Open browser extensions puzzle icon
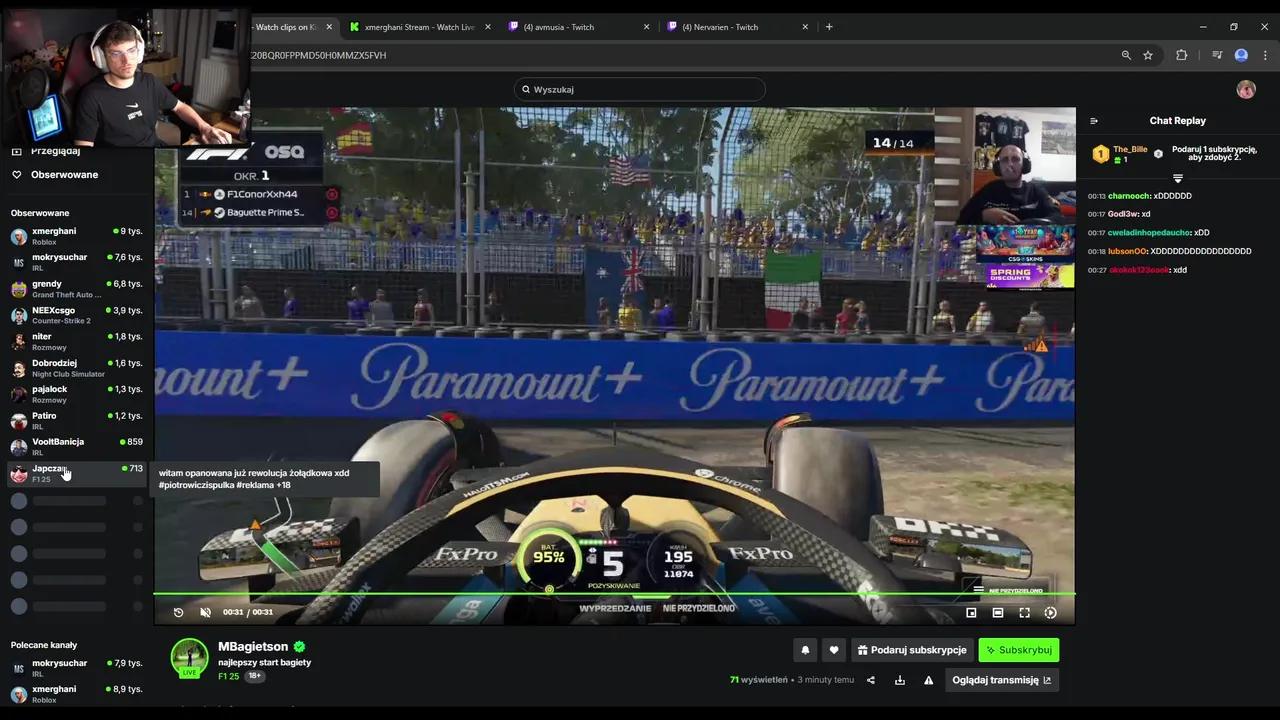The width and height of the screenshot is (1280, 720). (1181, 56)
